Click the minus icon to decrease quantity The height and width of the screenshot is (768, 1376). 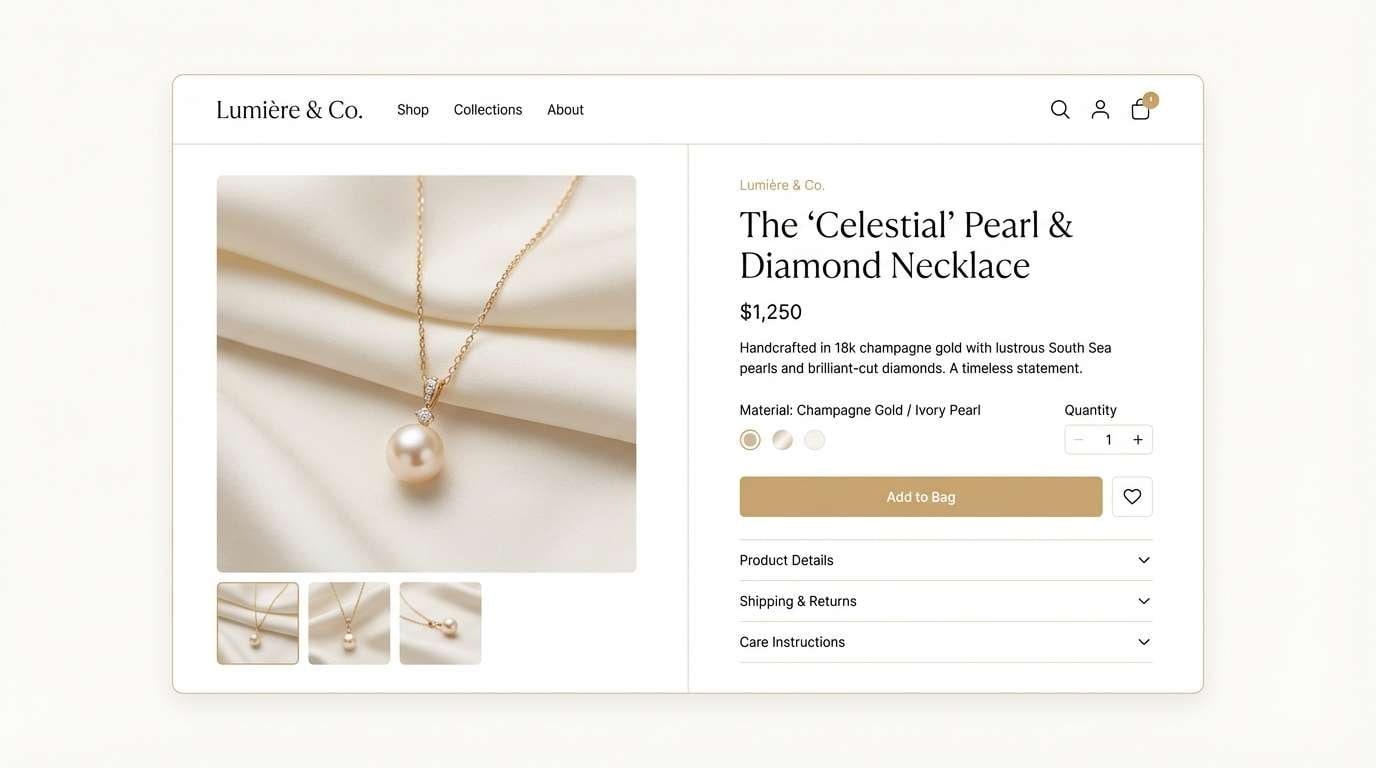(x=1078, y=438)
